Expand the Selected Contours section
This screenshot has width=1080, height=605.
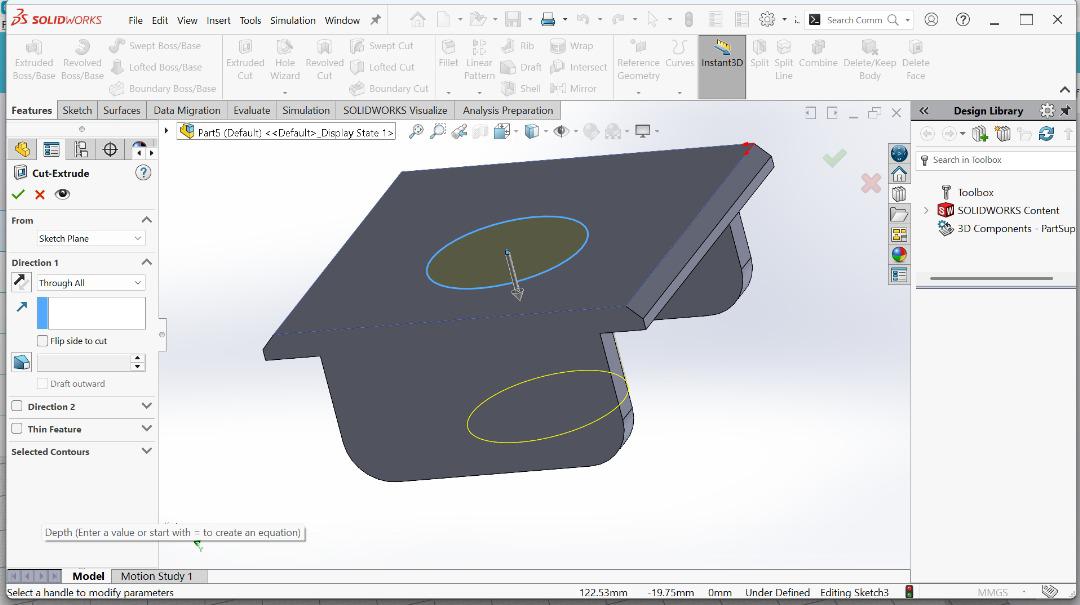(x=146, y=451)
